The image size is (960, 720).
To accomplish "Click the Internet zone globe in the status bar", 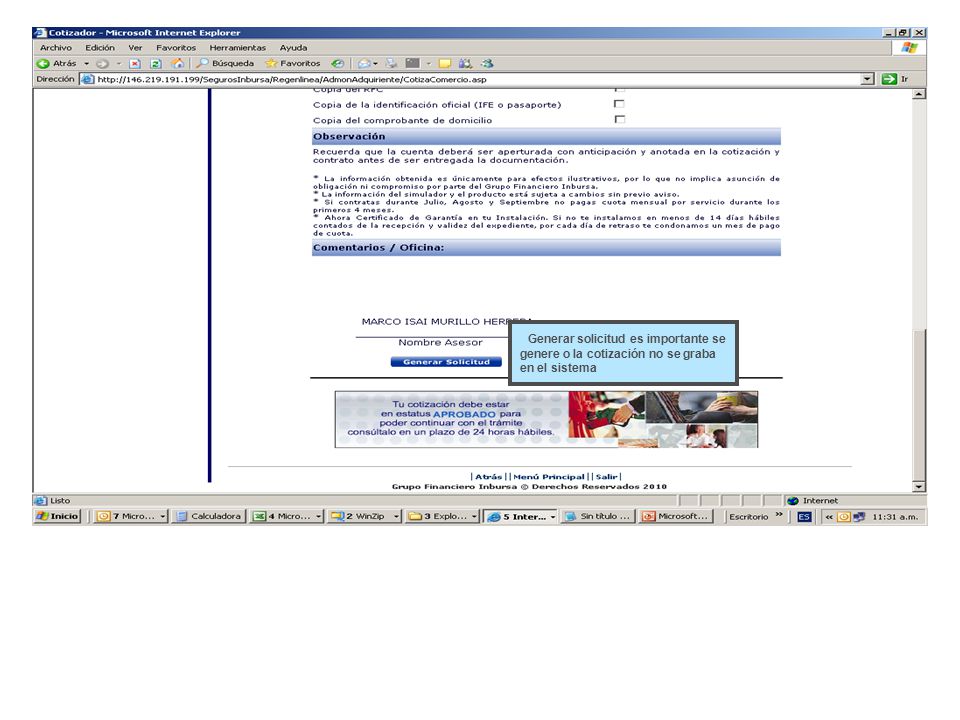I will click(x=793, y=501).
